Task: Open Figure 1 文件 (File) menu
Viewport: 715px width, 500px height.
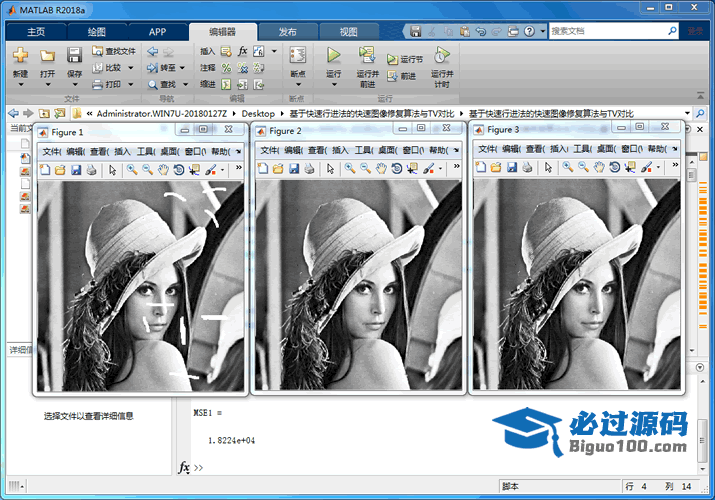Action: pyautogui.click(x=52, y=151)
